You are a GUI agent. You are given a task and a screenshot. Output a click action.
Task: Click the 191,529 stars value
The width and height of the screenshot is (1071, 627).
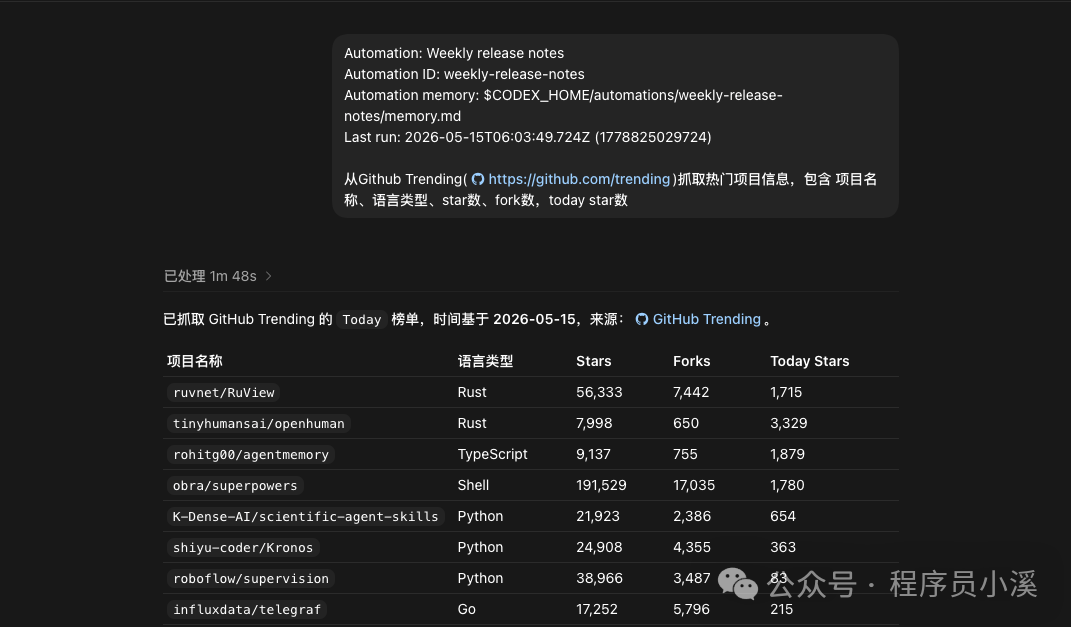tap(601, 485)
